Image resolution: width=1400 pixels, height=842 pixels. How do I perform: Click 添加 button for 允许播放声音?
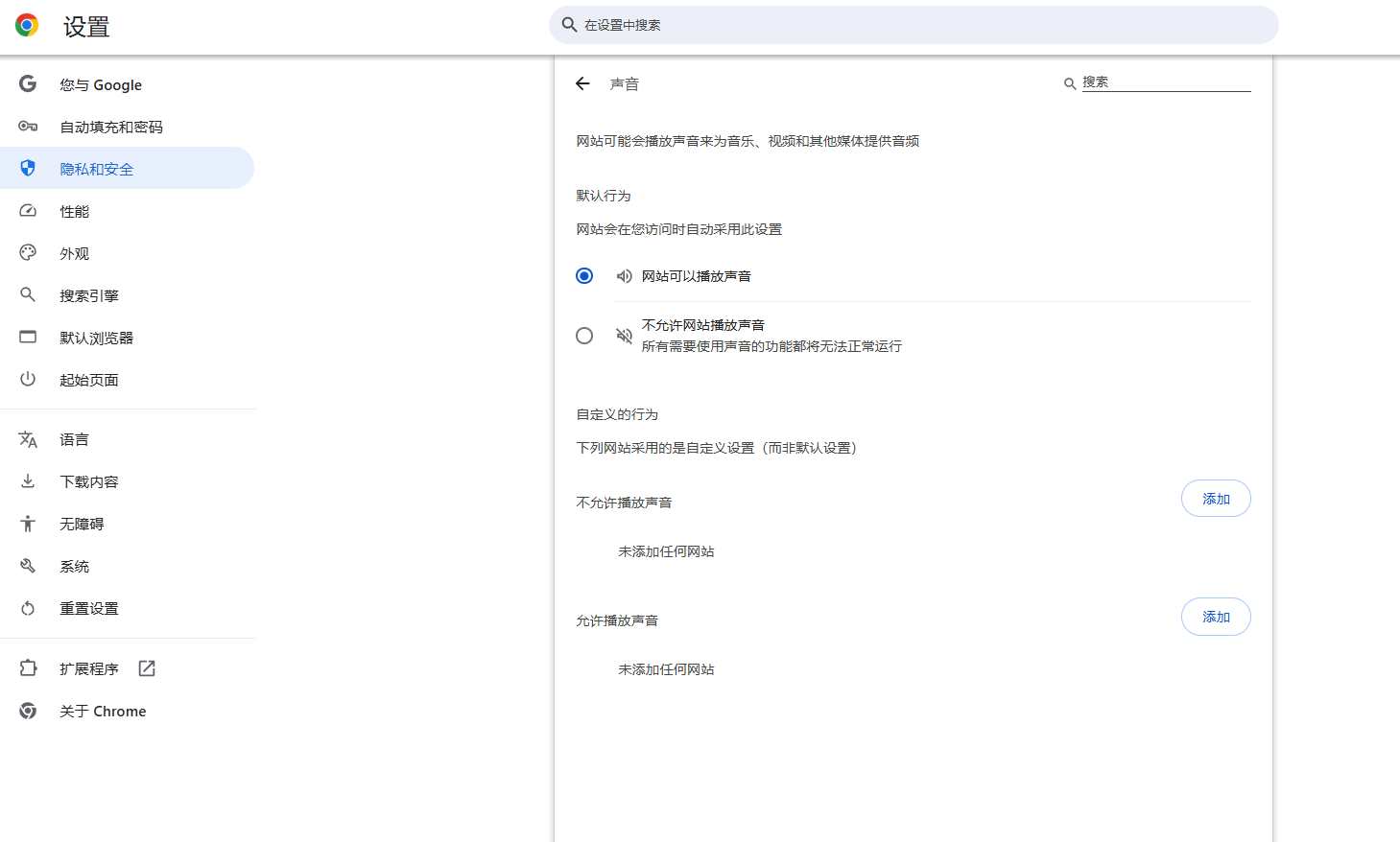click(x=1215, y=617)
